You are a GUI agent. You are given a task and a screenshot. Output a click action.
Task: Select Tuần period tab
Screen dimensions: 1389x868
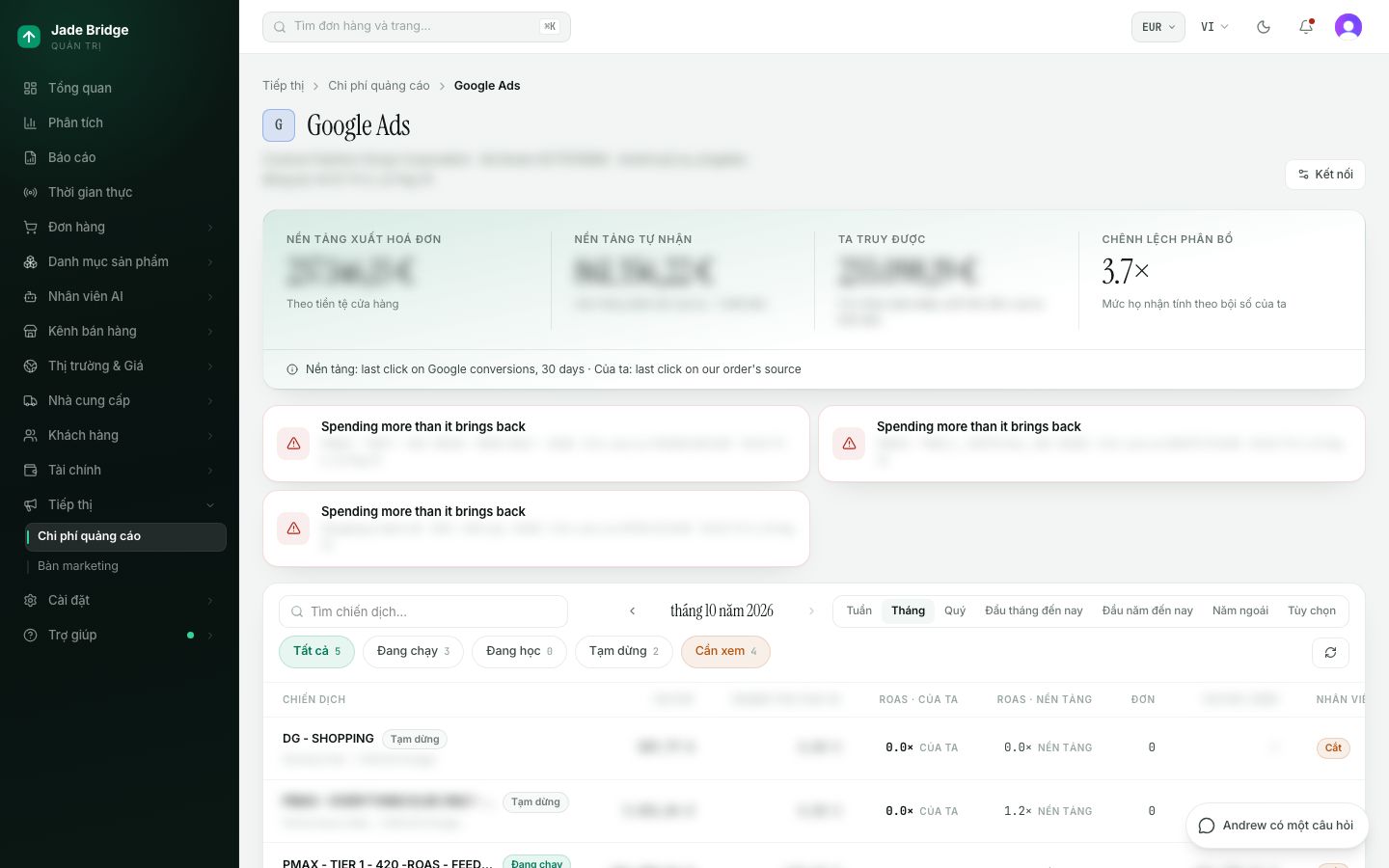point(858,610)
